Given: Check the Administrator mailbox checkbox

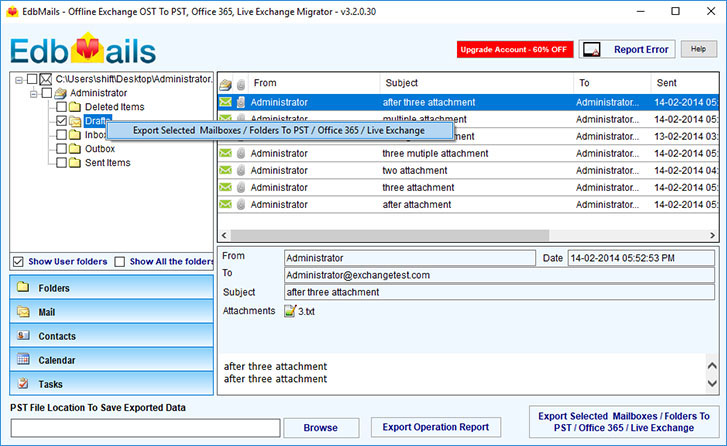Looking at the screenshot, I should coord(46,93).
